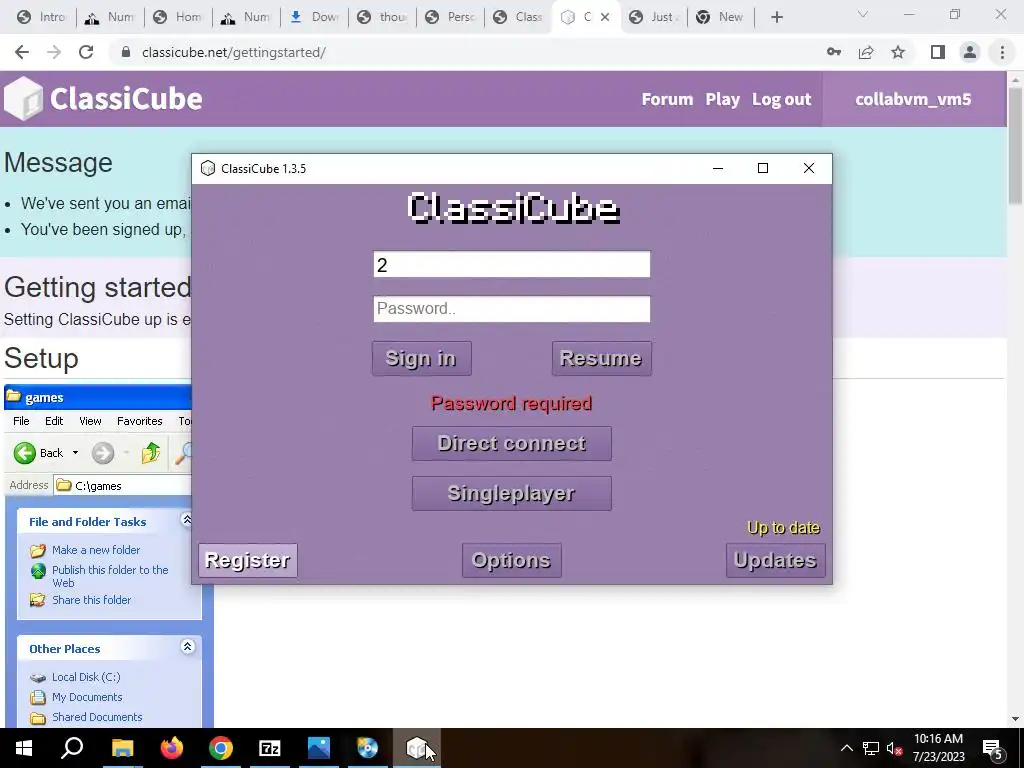Open Back button dropdown arrow in games window
The height and width of the screenshot is (768, 1024).
tap(75, 453)
